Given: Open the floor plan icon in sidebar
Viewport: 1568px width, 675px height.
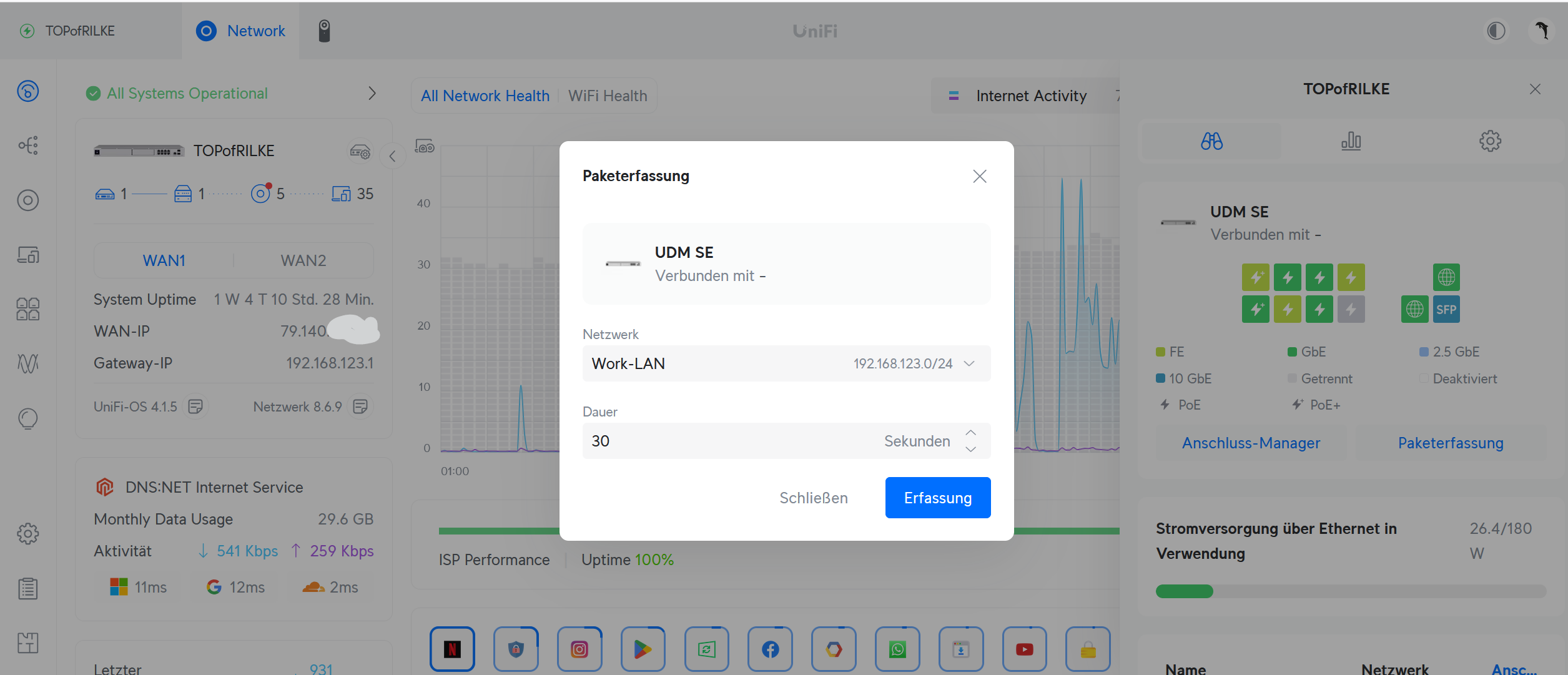Looking at the screenshot, I should [28, 643].
